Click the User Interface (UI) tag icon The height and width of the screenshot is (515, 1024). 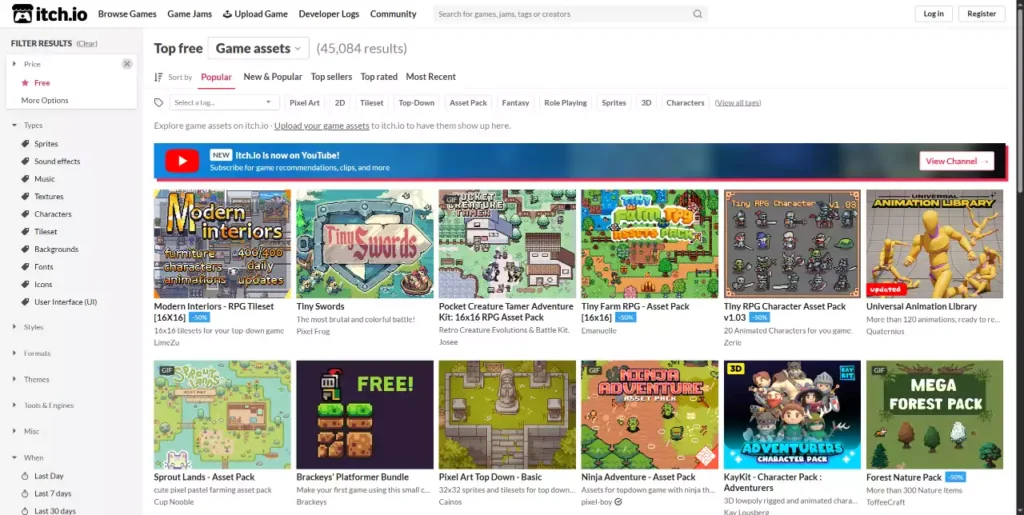[25, 302]
